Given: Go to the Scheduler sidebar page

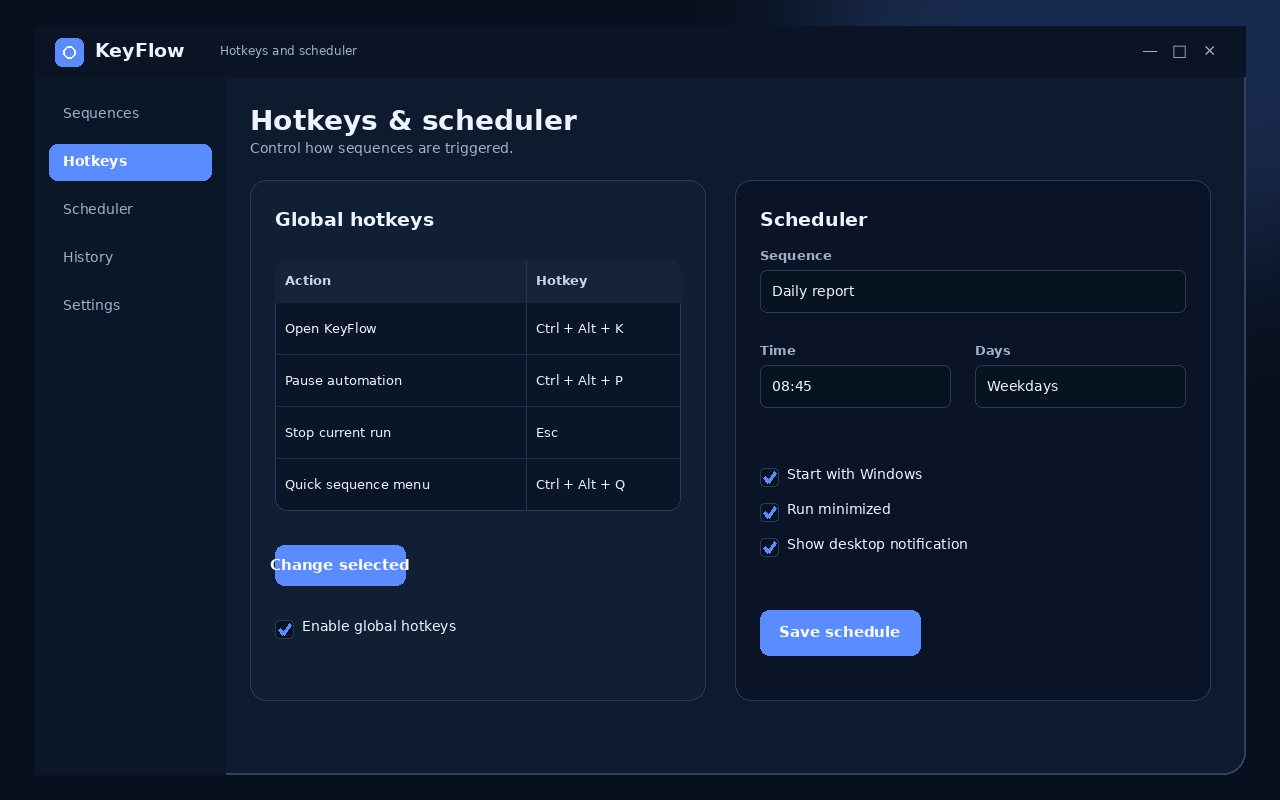Looking at the screenshot, I should click(130, 210).
